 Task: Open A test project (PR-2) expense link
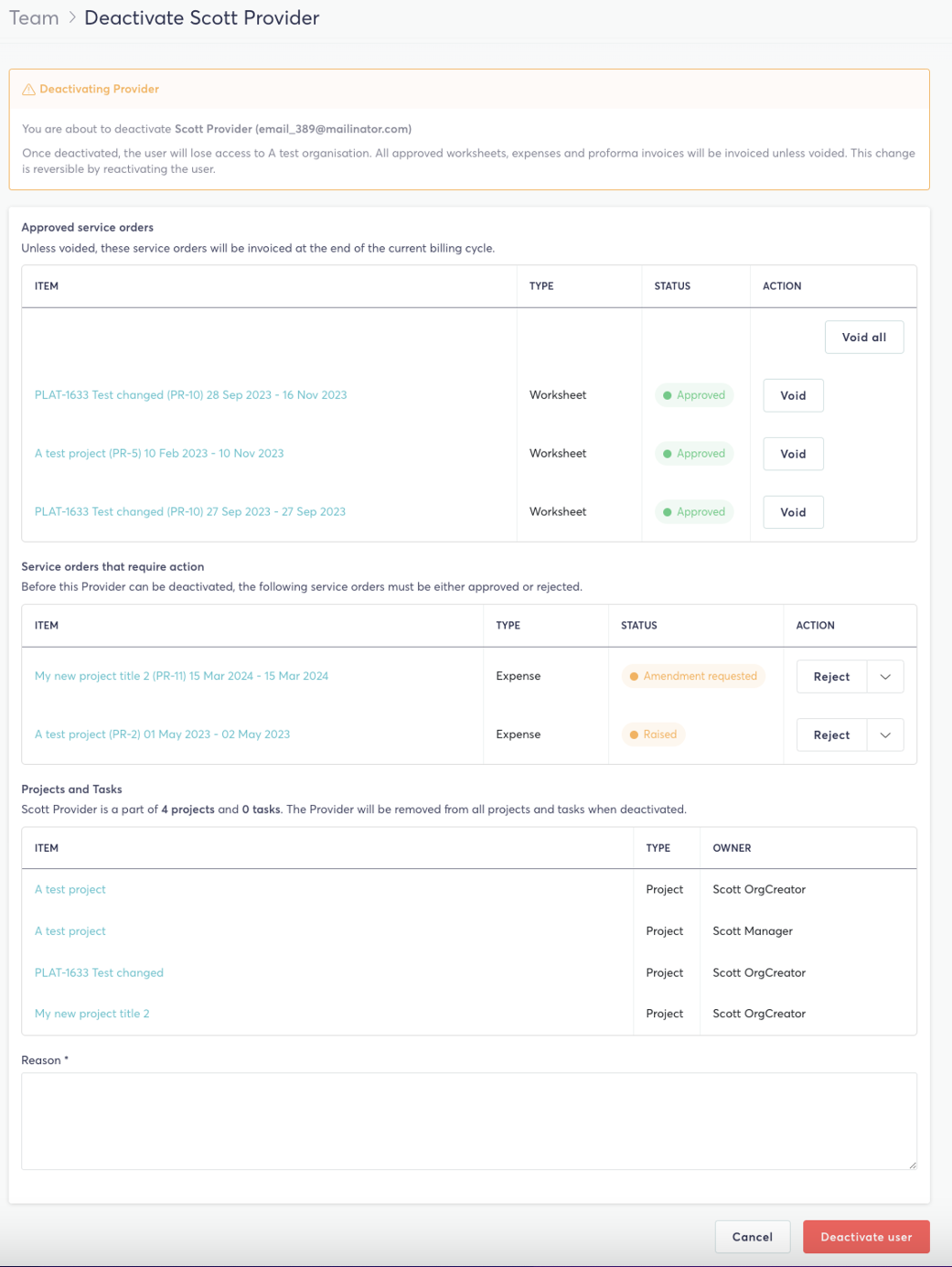click(x=162, y=735)
